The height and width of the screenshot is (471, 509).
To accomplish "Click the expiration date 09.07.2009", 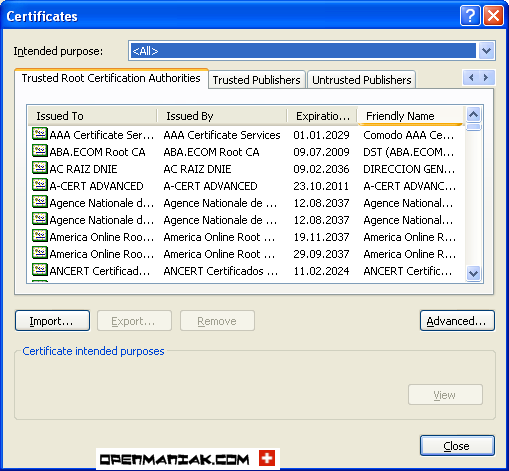I will [321, 152].
